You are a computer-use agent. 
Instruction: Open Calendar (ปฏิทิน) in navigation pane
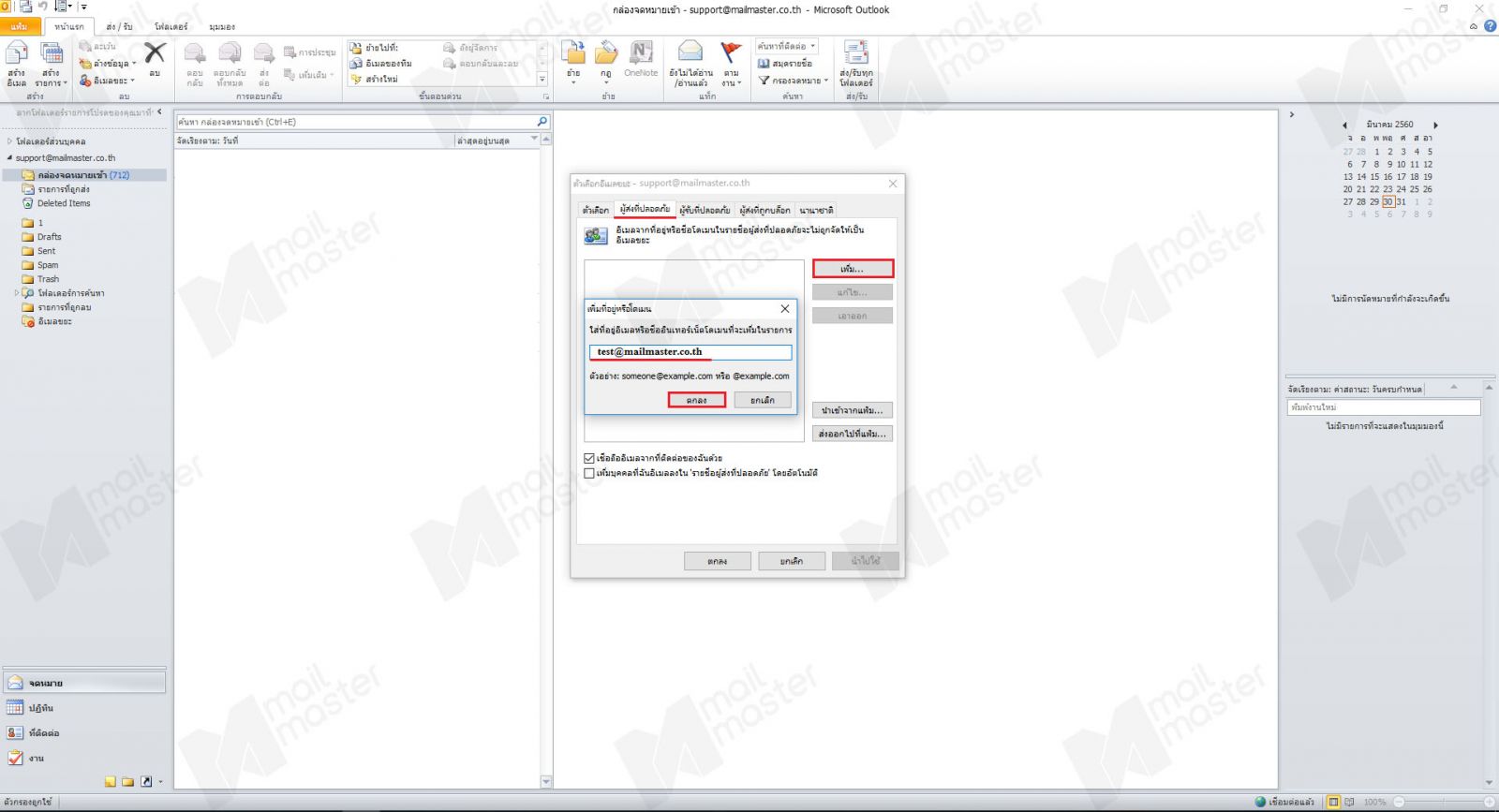[84, 708]
